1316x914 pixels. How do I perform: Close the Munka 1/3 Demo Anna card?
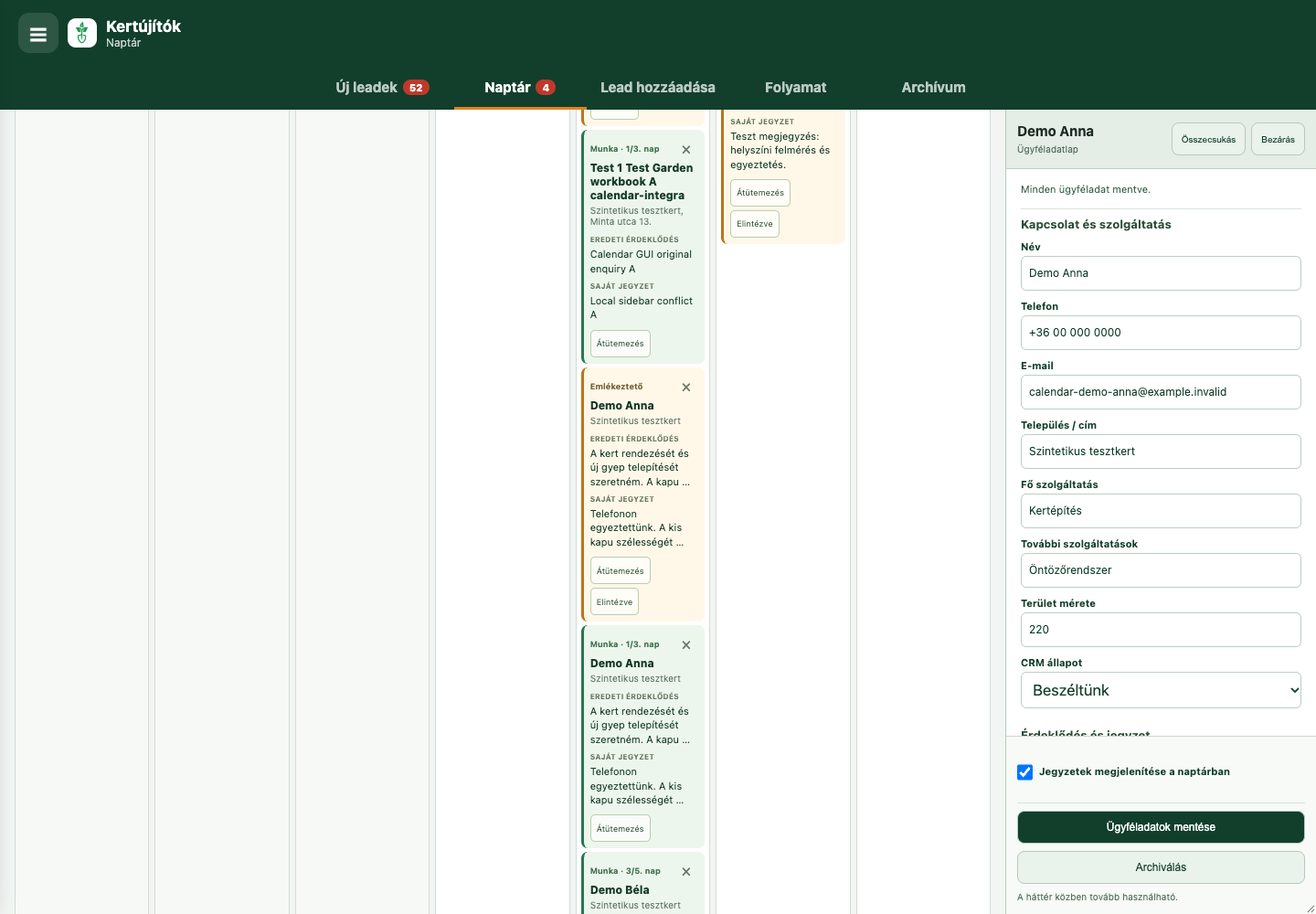click(686, 644)
